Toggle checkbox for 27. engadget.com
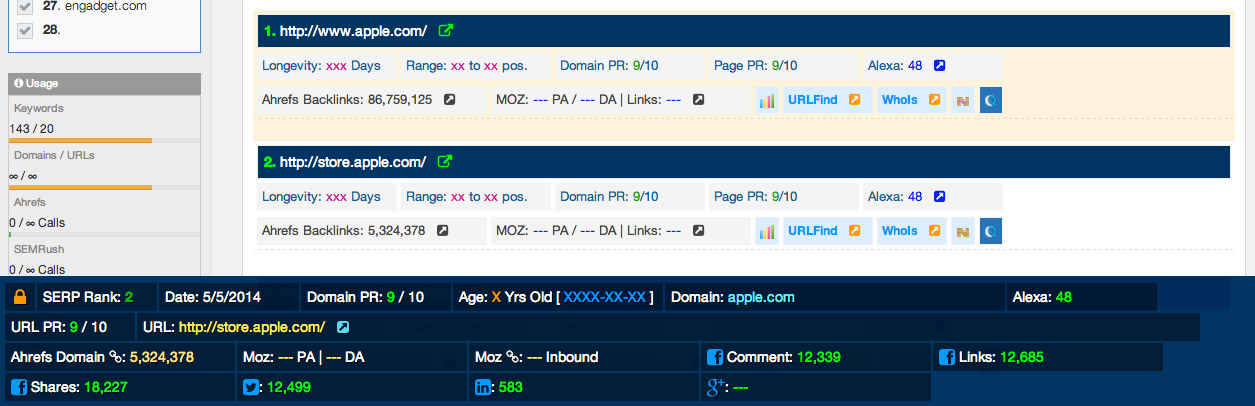1255x406 pixels. [x=26, y=6]
